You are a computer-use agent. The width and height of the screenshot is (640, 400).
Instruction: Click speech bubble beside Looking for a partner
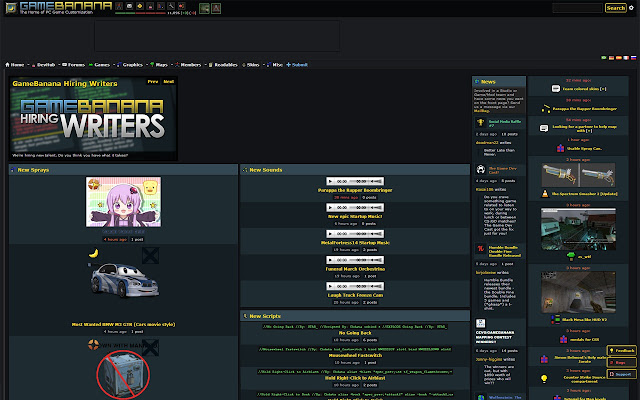(544, 129)
